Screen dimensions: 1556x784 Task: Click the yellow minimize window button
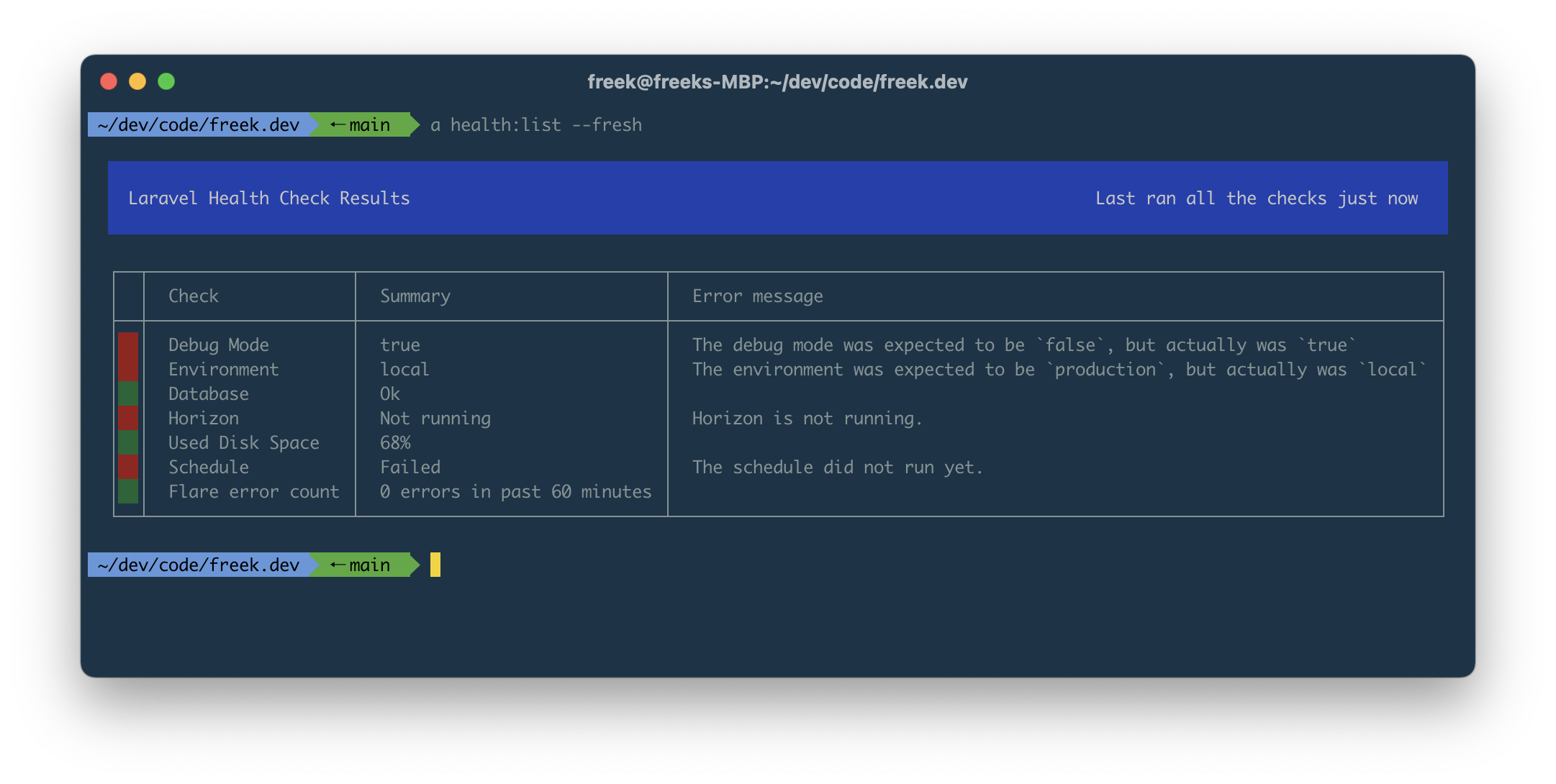pos(137,81)
